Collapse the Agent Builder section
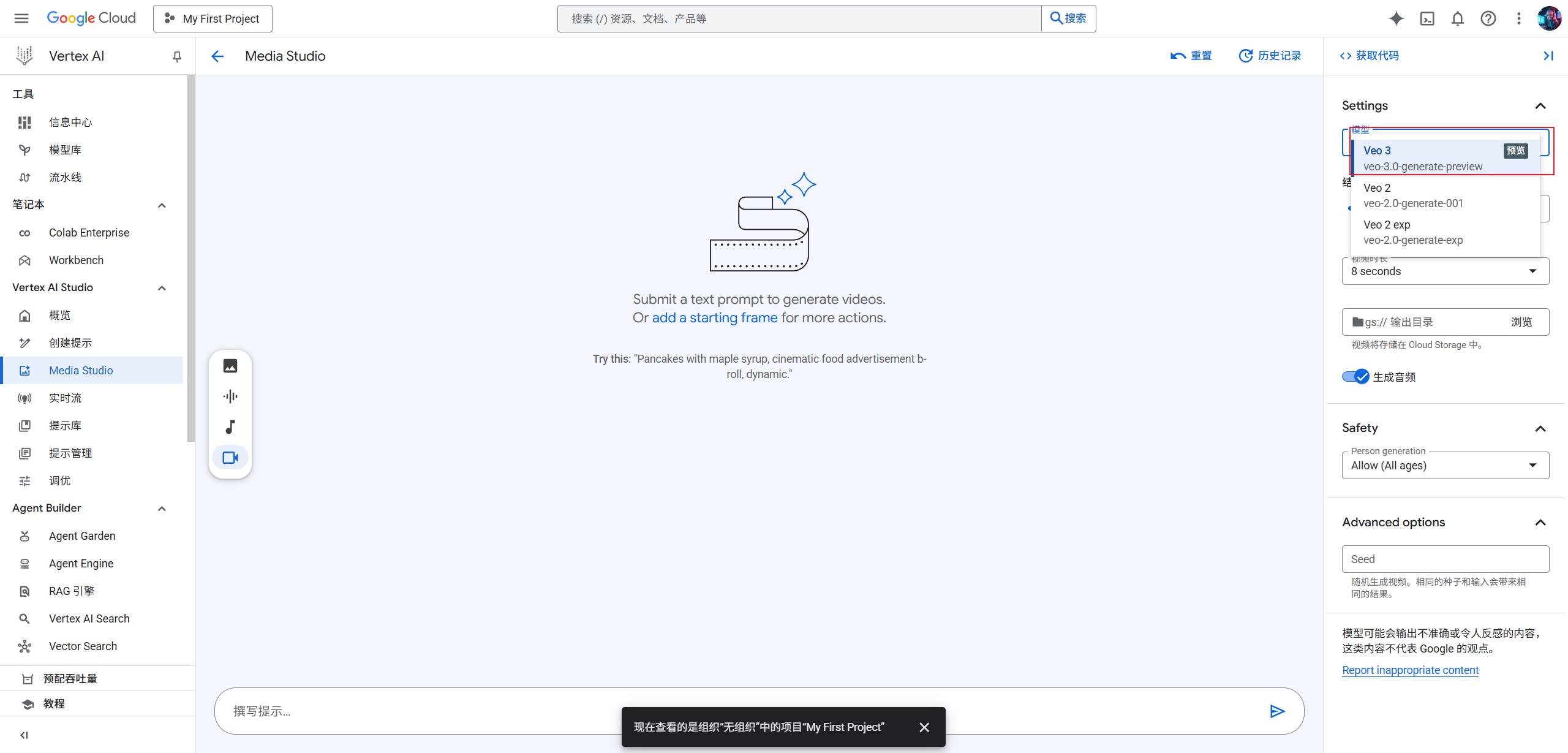The height and width of the screenshot is (753, 1568). [162, 509]
